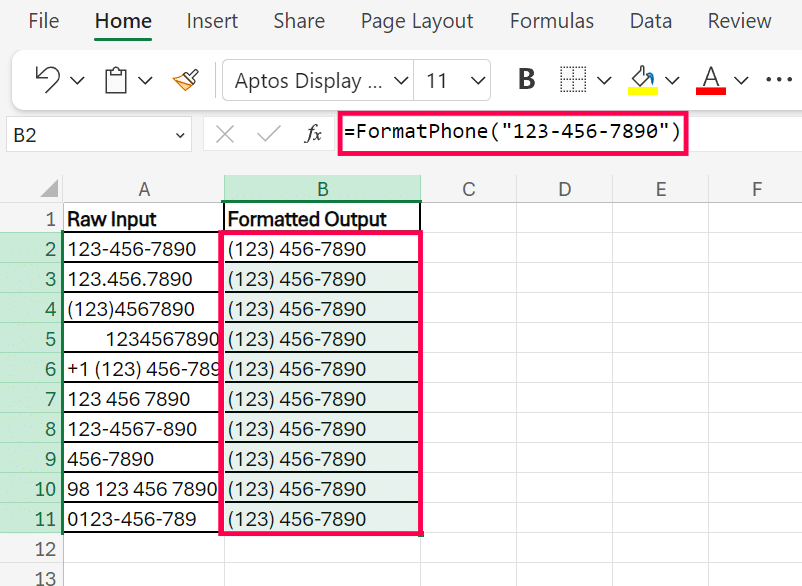
Task: Select cell A9 containing 456-7890
Action: pyautogui.click(x=144, y=459)
